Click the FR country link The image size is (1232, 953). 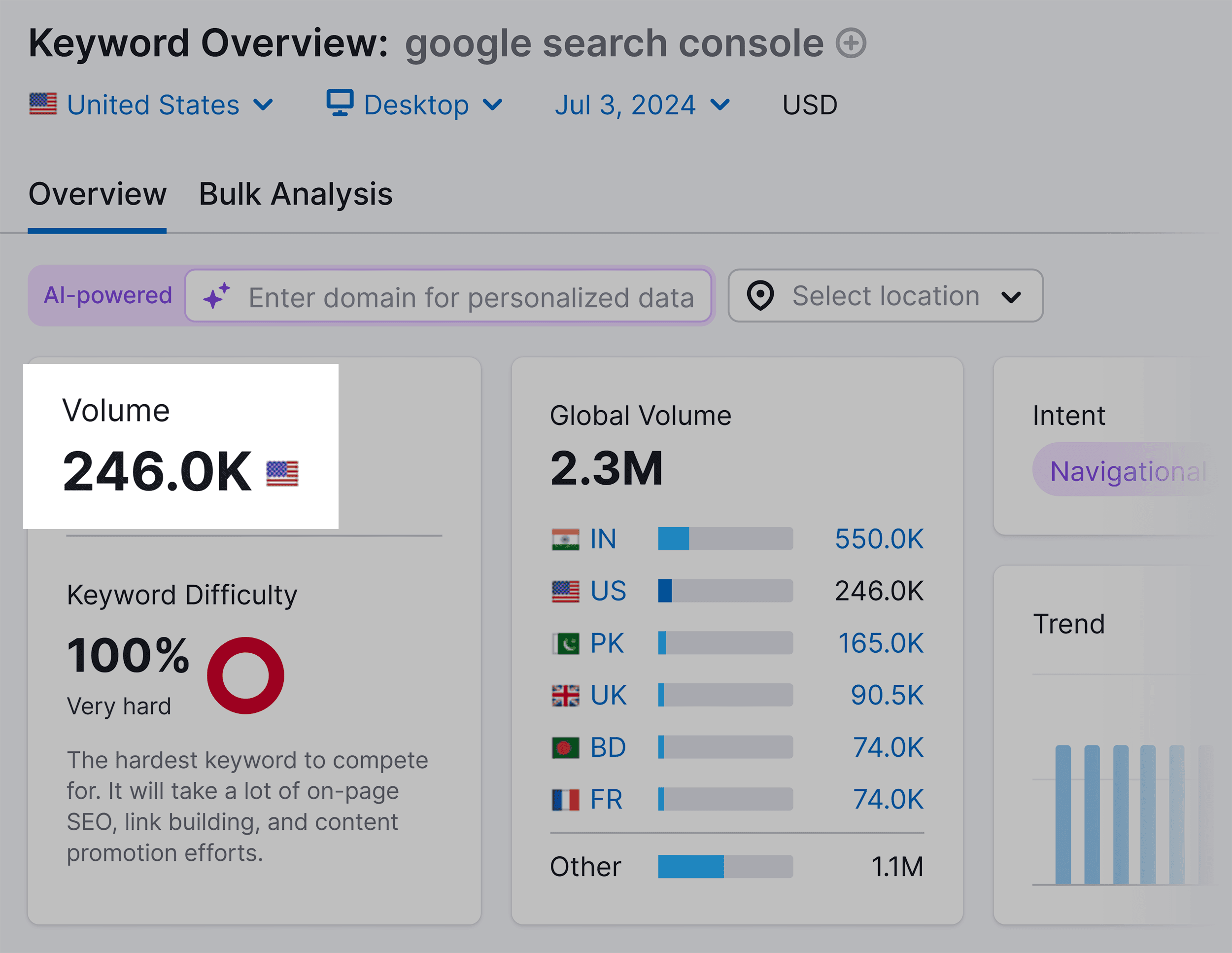(x=607, y=800)
